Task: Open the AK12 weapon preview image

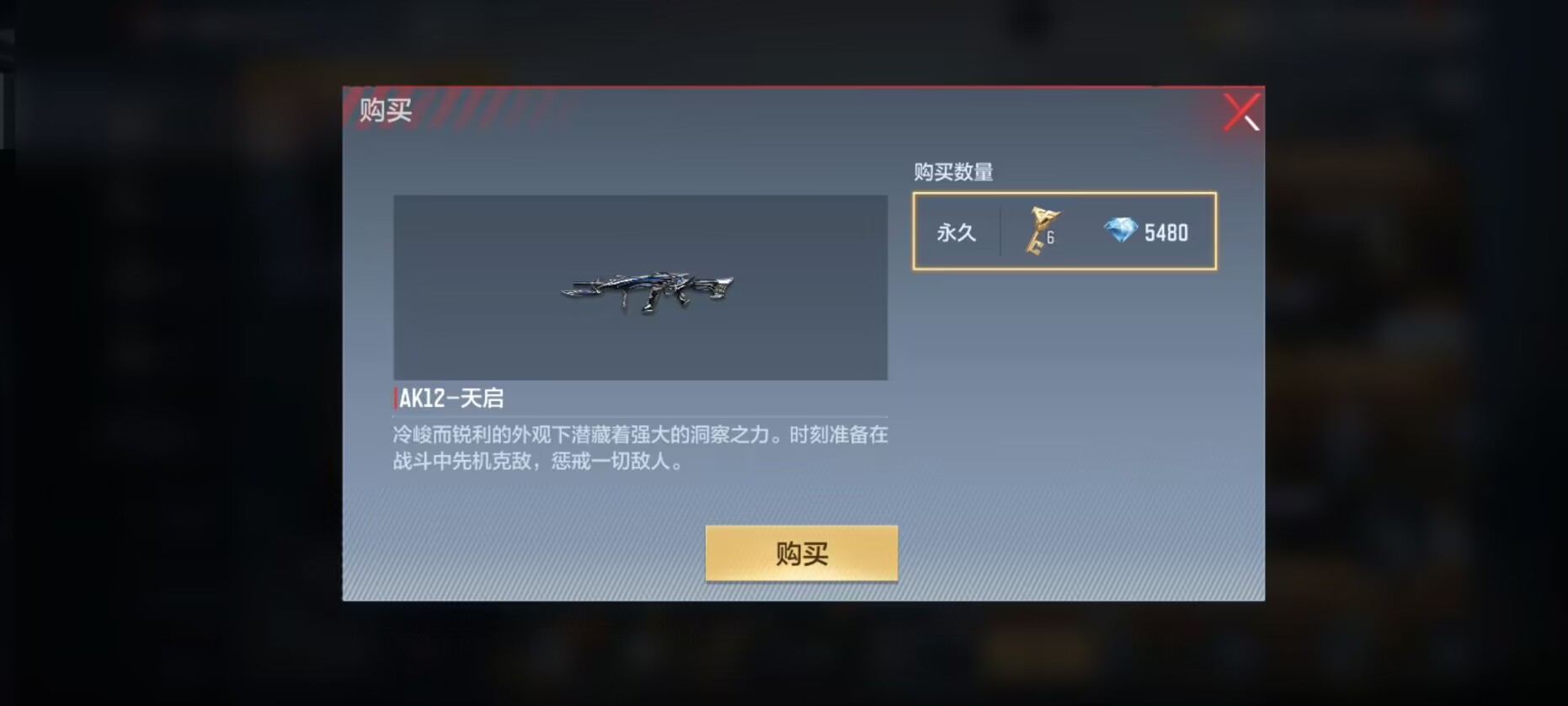Action: pyautogui.click(x=648, y=291)
